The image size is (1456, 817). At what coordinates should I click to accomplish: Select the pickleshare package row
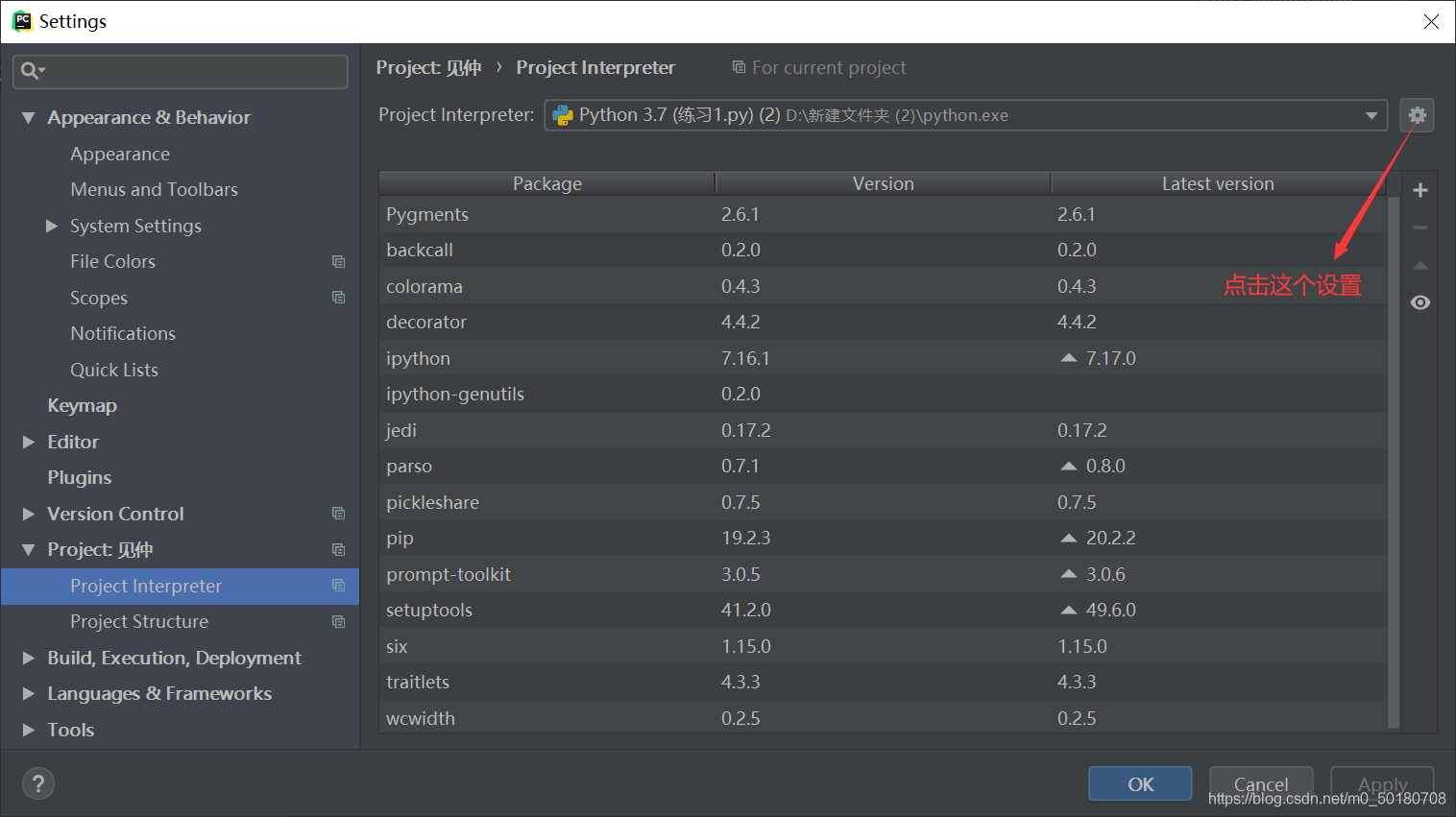click(884, 502)
